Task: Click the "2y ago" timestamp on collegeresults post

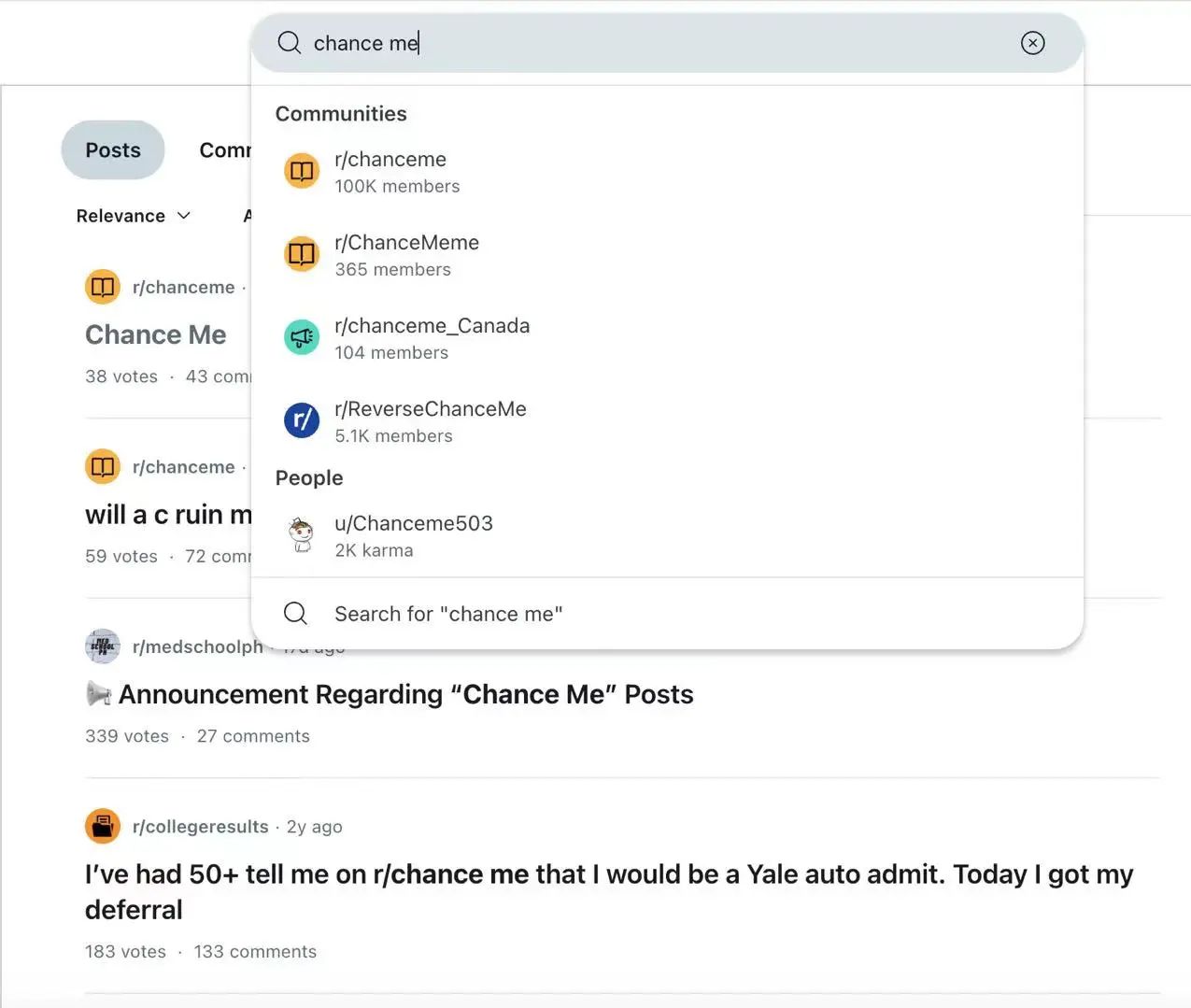Action: point(315,827)
